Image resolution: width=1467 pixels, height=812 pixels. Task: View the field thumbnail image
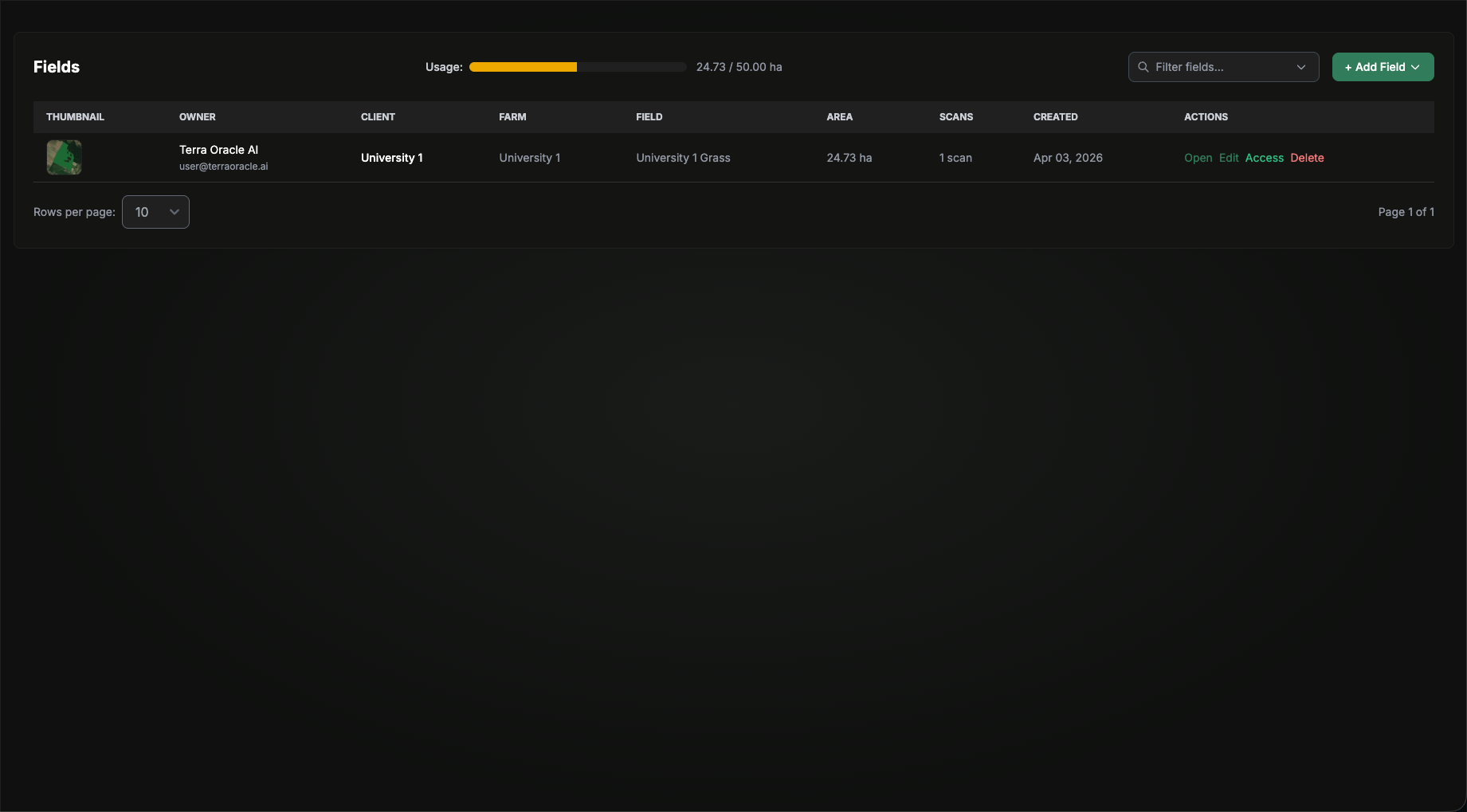64,158
